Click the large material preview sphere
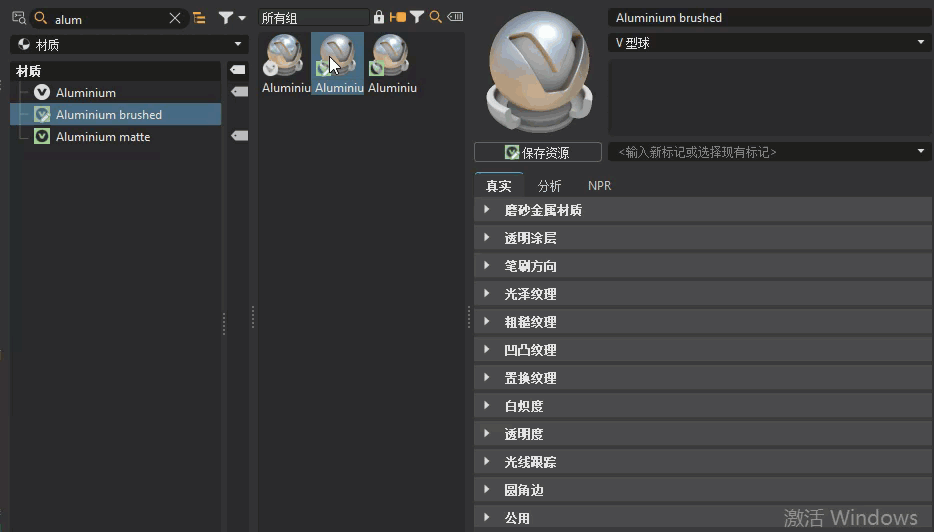Image resolution: width=934 pixels, height=532 pixels. pyautogui.click(x=540, y=72)
